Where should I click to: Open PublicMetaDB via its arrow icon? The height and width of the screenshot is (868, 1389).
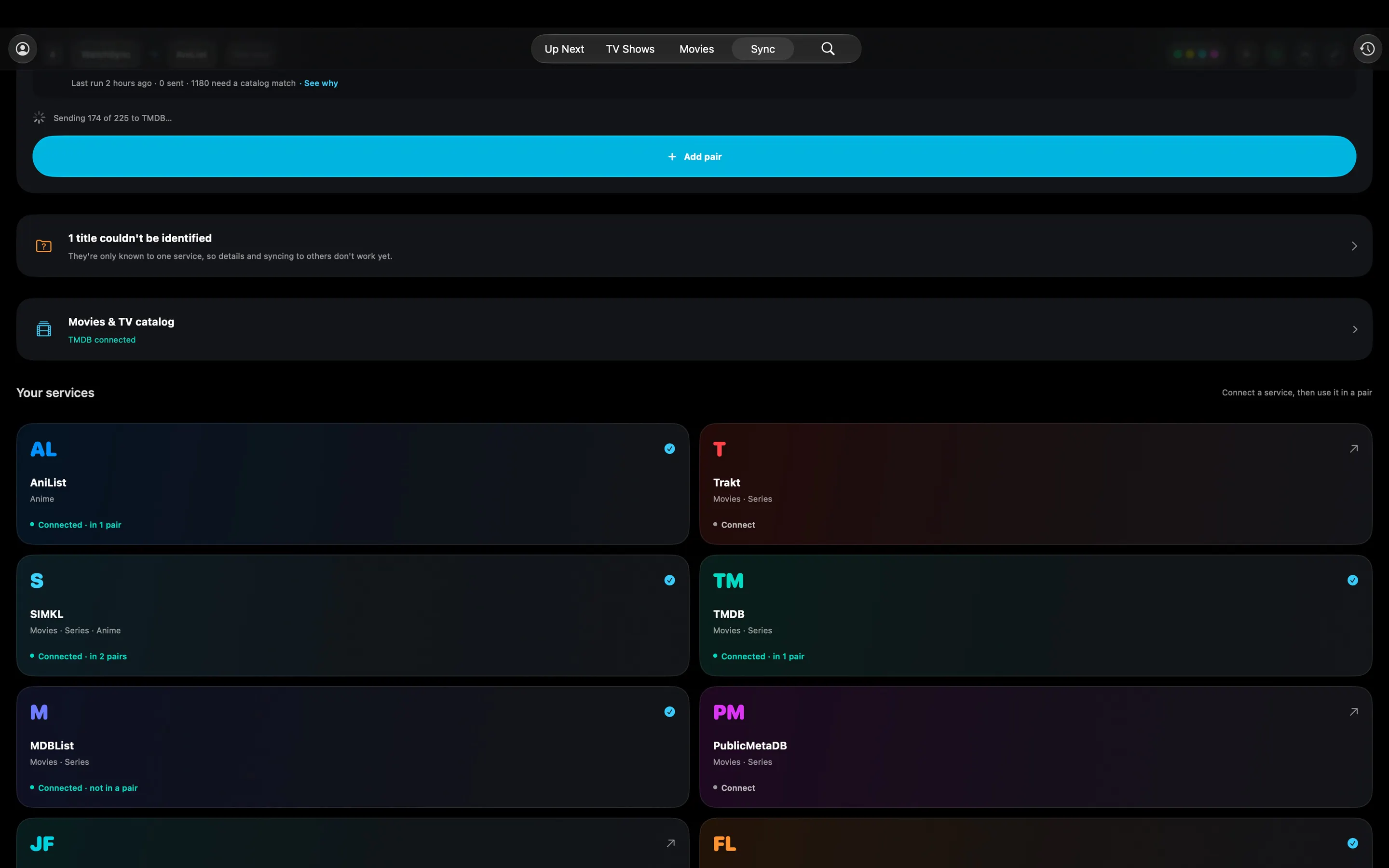pyautogui.click(x=1353, y=712)
